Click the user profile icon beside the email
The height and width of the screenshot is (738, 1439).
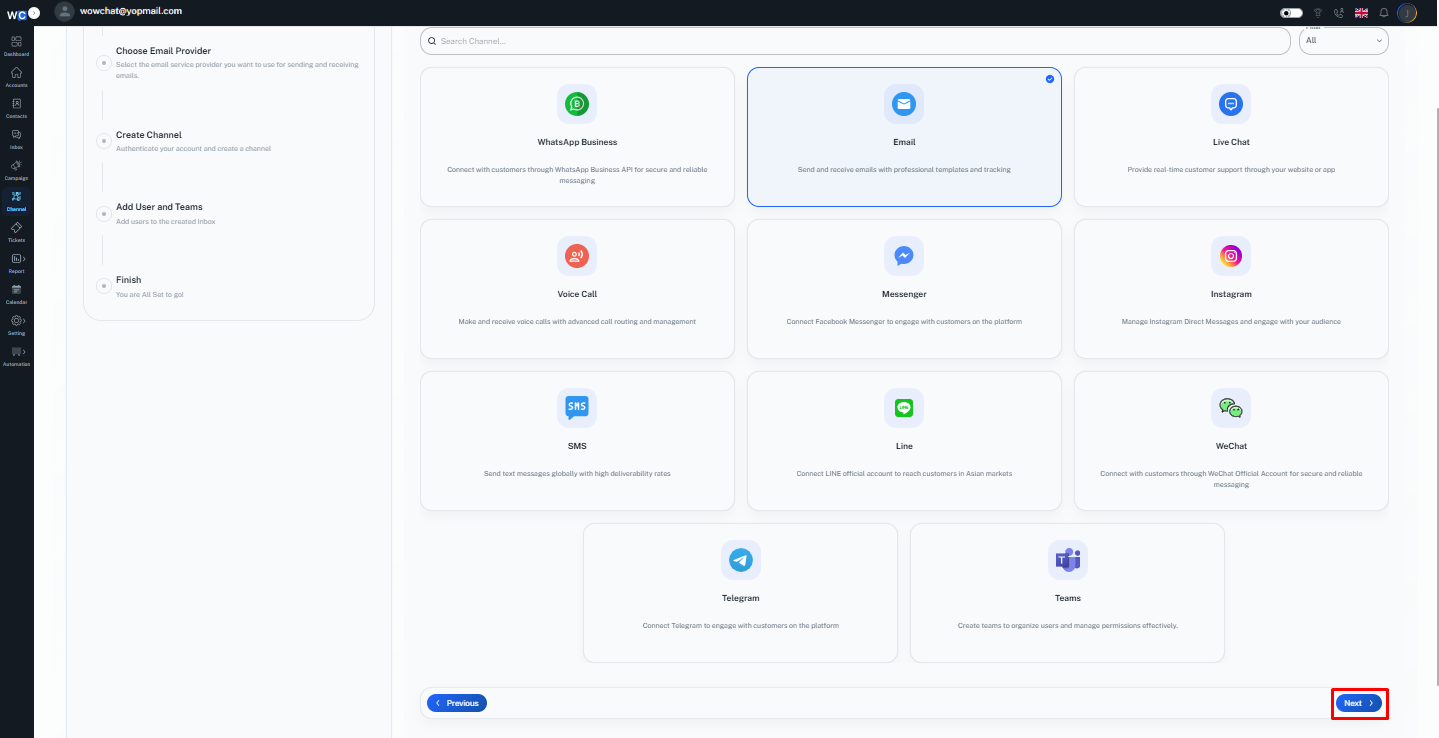click(x=65, y=12)
